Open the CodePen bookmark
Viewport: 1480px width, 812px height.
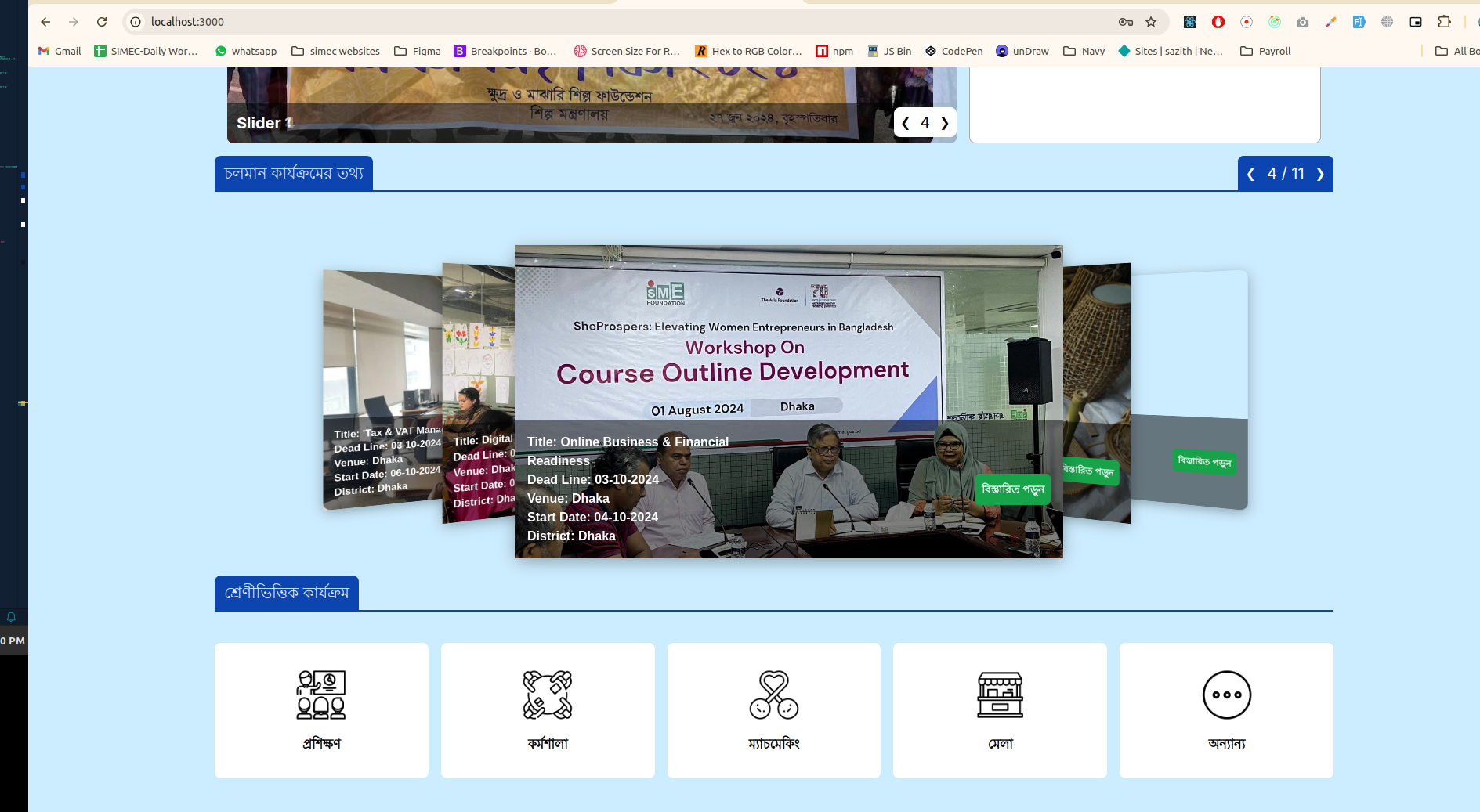click(954, 51)
